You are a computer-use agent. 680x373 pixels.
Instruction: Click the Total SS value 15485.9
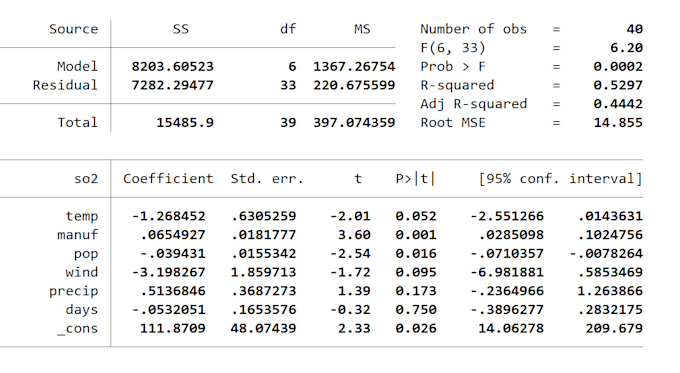(185, 122)
